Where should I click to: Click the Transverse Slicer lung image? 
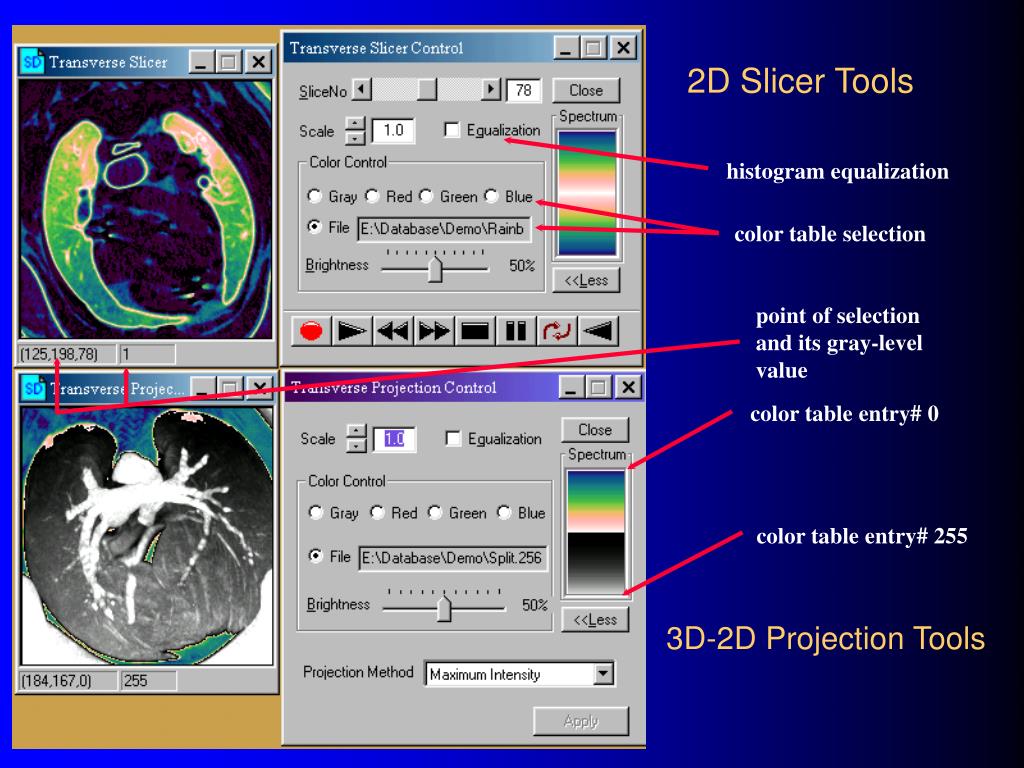click(x=145, y=209)
